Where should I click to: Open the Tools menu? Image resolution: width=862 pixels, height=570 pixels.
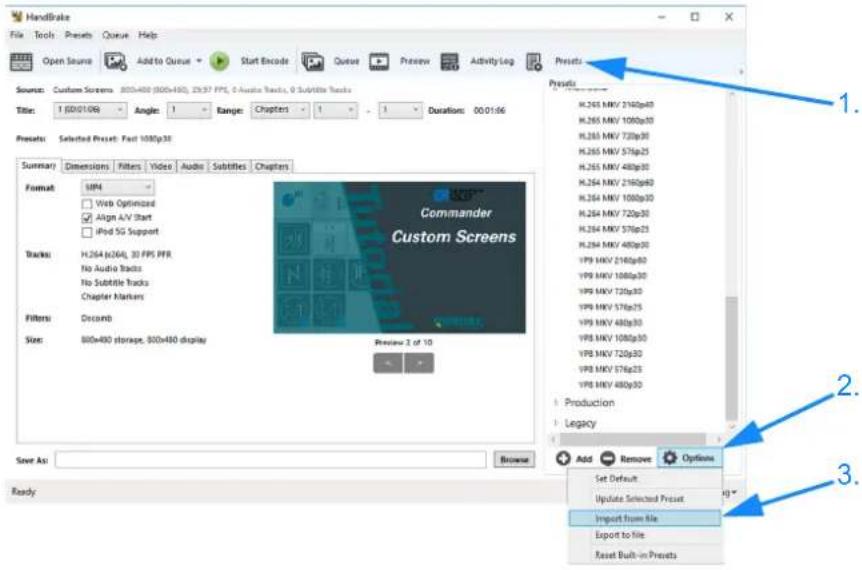pos(45,35)
